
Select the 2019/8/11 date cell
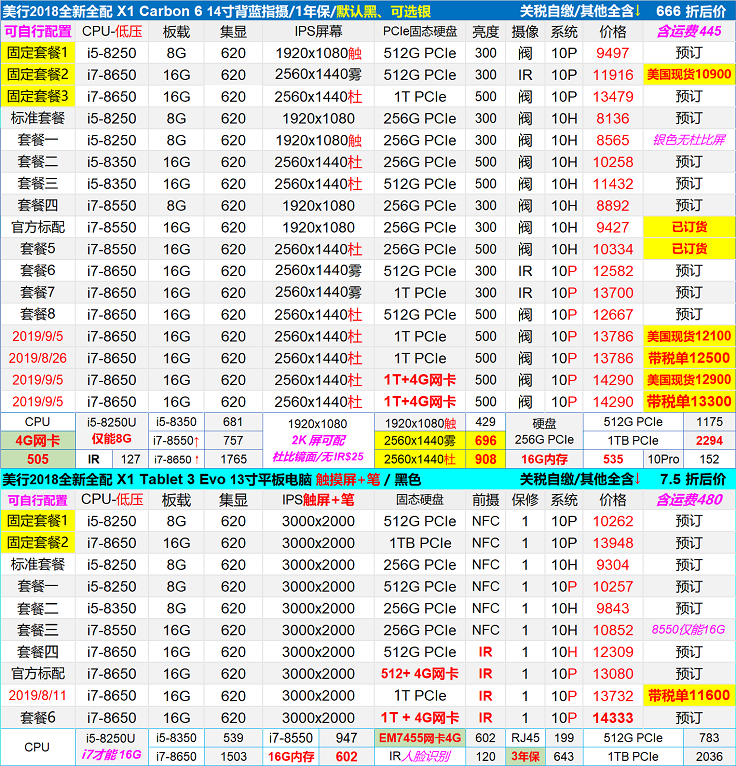(38, 695)
